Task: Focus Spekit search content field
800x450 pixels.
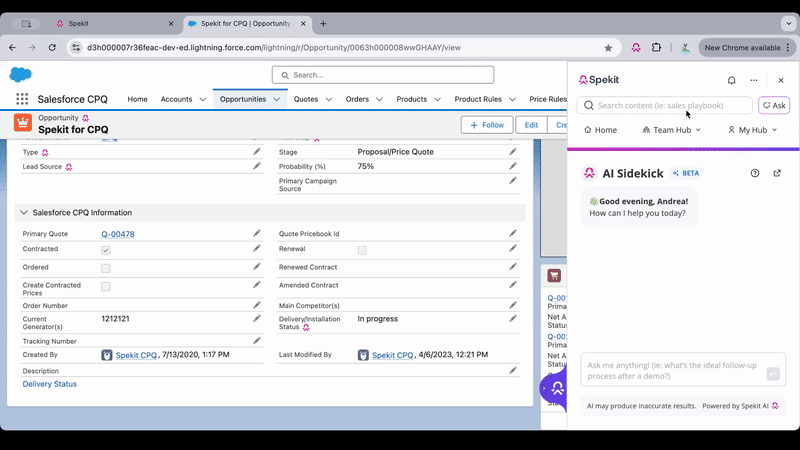Action: 664,105
